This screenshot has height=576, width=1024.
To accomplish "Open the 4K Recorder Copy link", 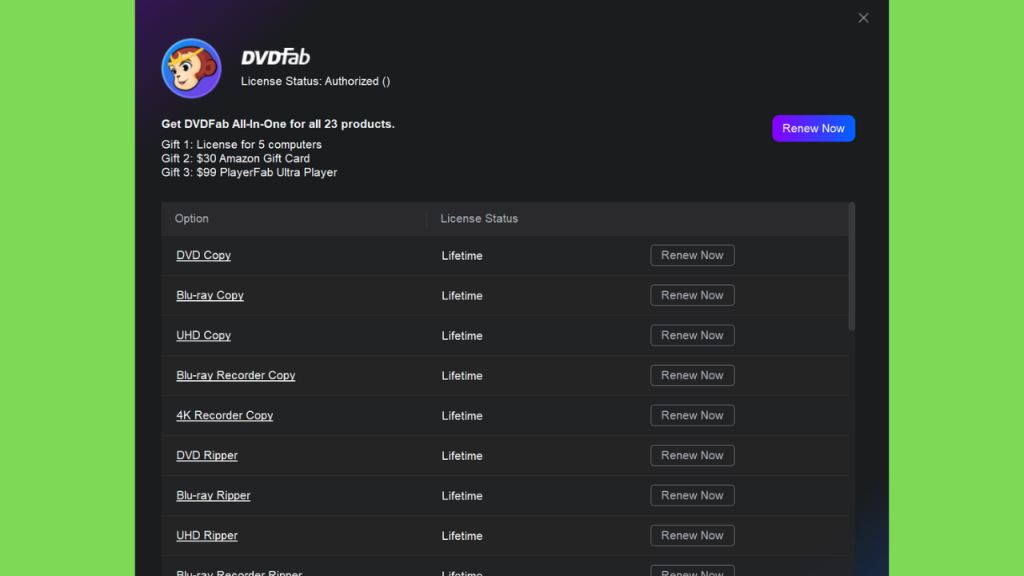I will click(225, 415).
